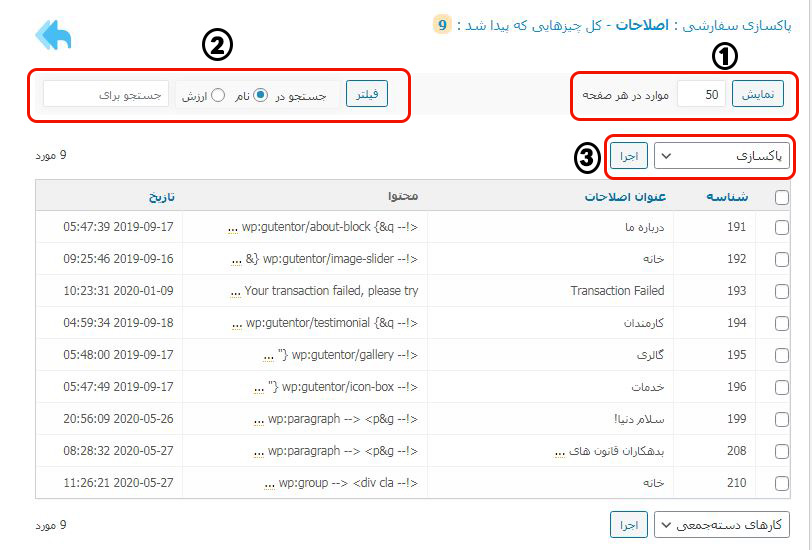The height and width of the screenshot is (550, 812).
Task: Select the ارزش (value) radio button
Action: [x=218, y=95]
